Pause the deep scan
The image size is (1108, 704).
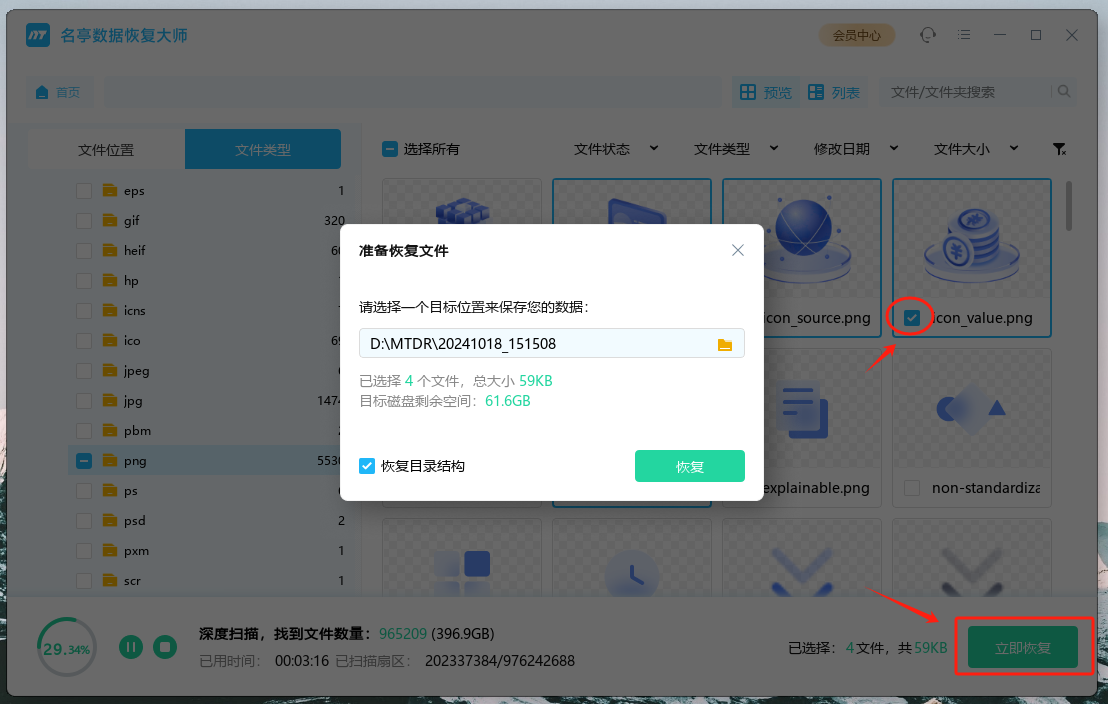[131, 647]
